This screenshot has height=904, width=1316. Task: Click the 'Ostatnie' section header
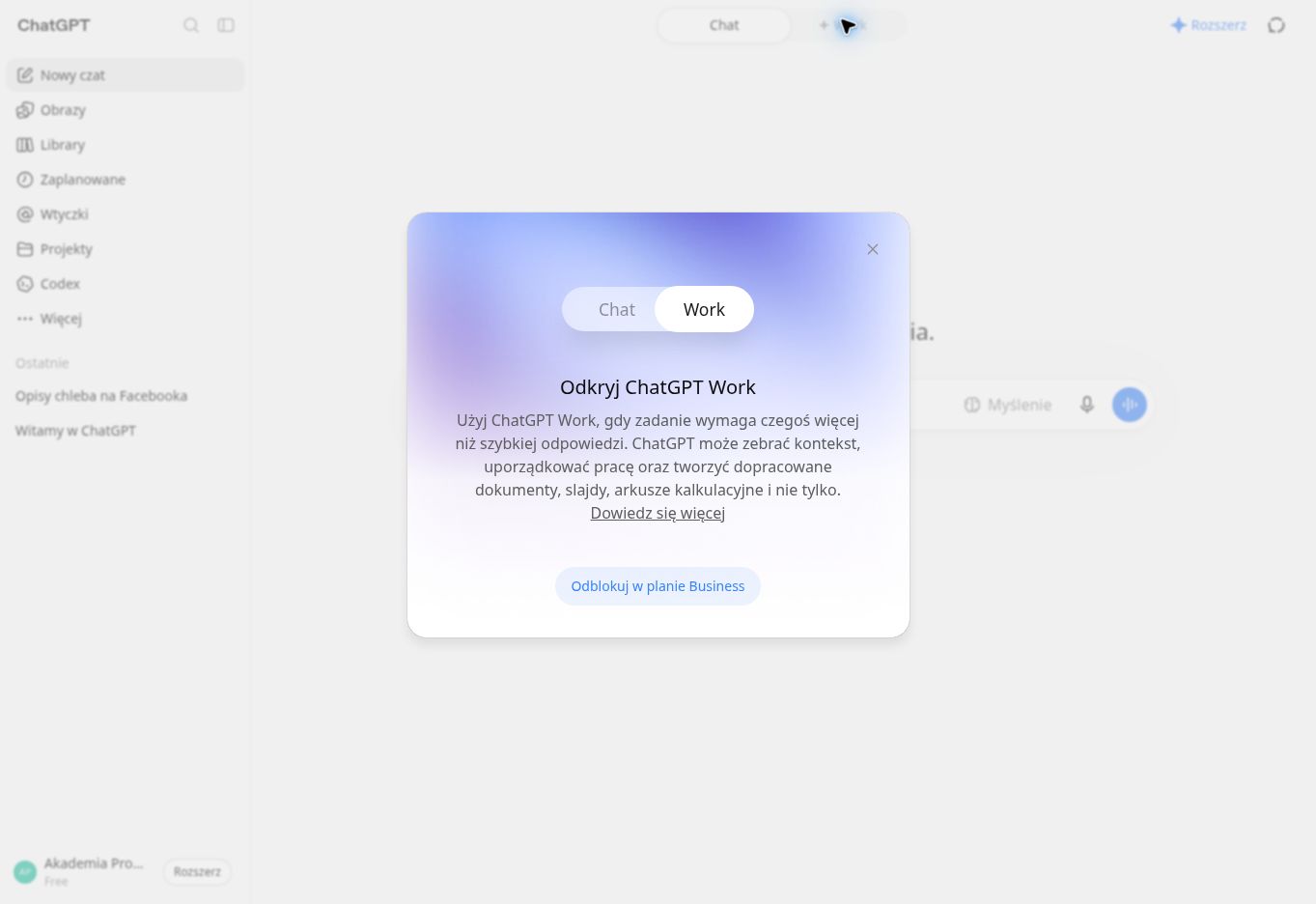coord(42,363)
